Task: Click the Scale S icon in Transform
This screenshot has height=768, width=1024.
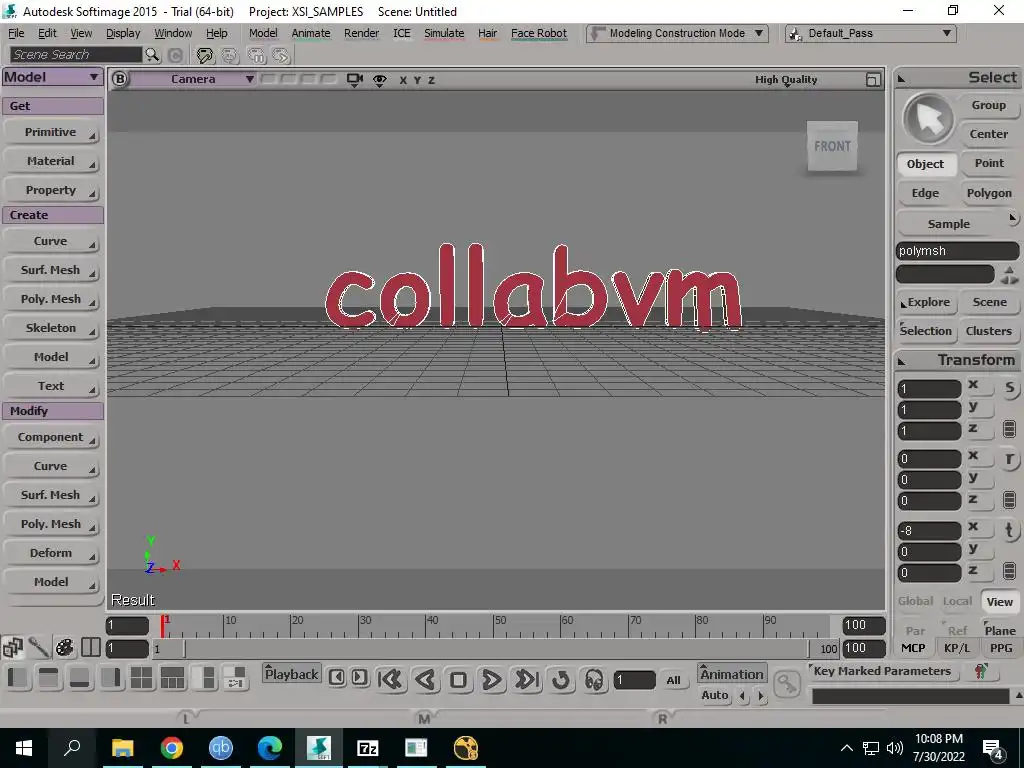Action: (x=1010, y=388)
